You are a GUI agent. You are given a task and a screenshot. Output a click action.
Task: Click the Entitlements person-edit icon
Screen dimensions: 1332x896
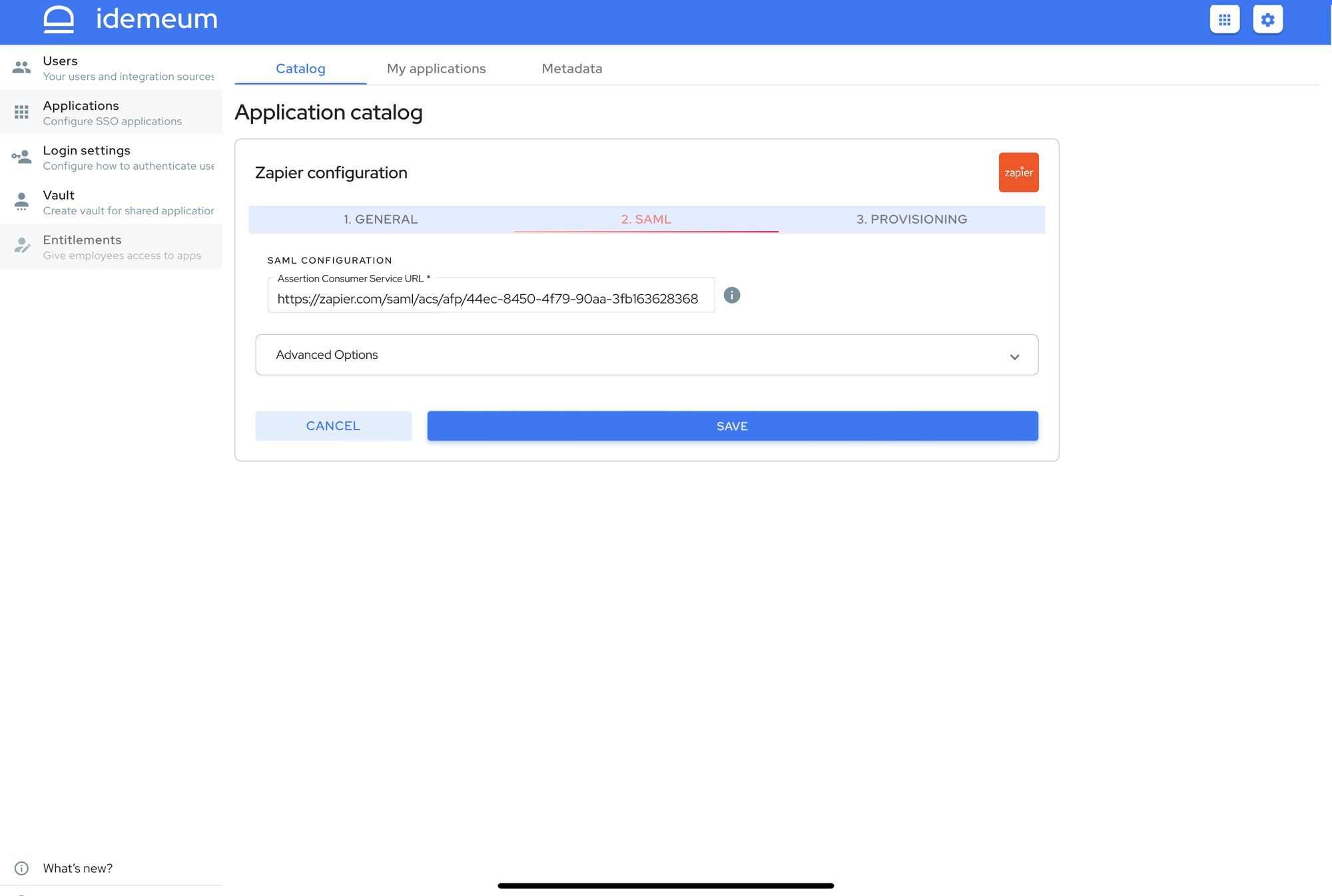point(22,246)
